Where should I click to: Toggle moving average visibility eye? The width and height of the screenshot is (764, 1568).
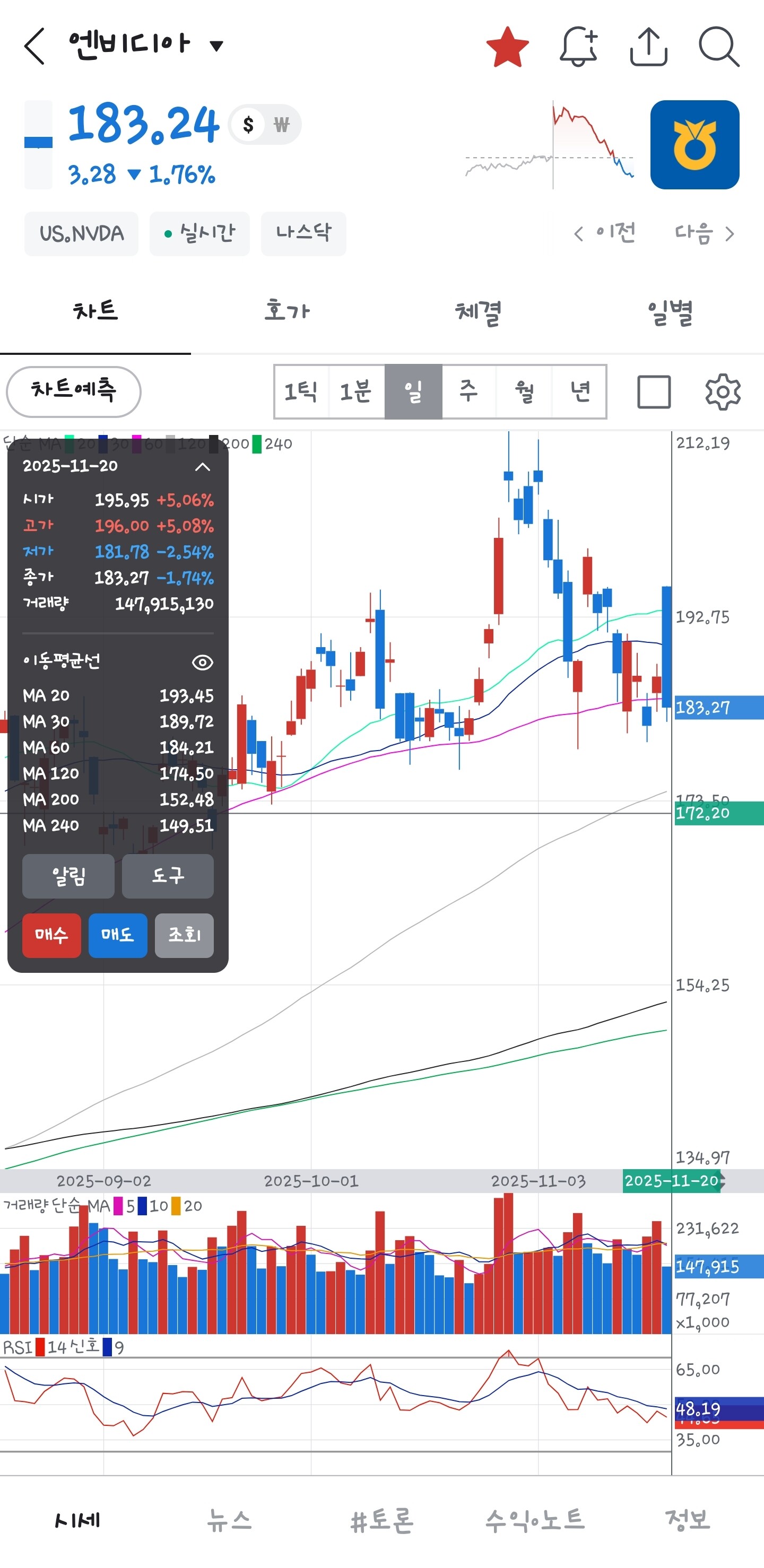click(203, 662)
